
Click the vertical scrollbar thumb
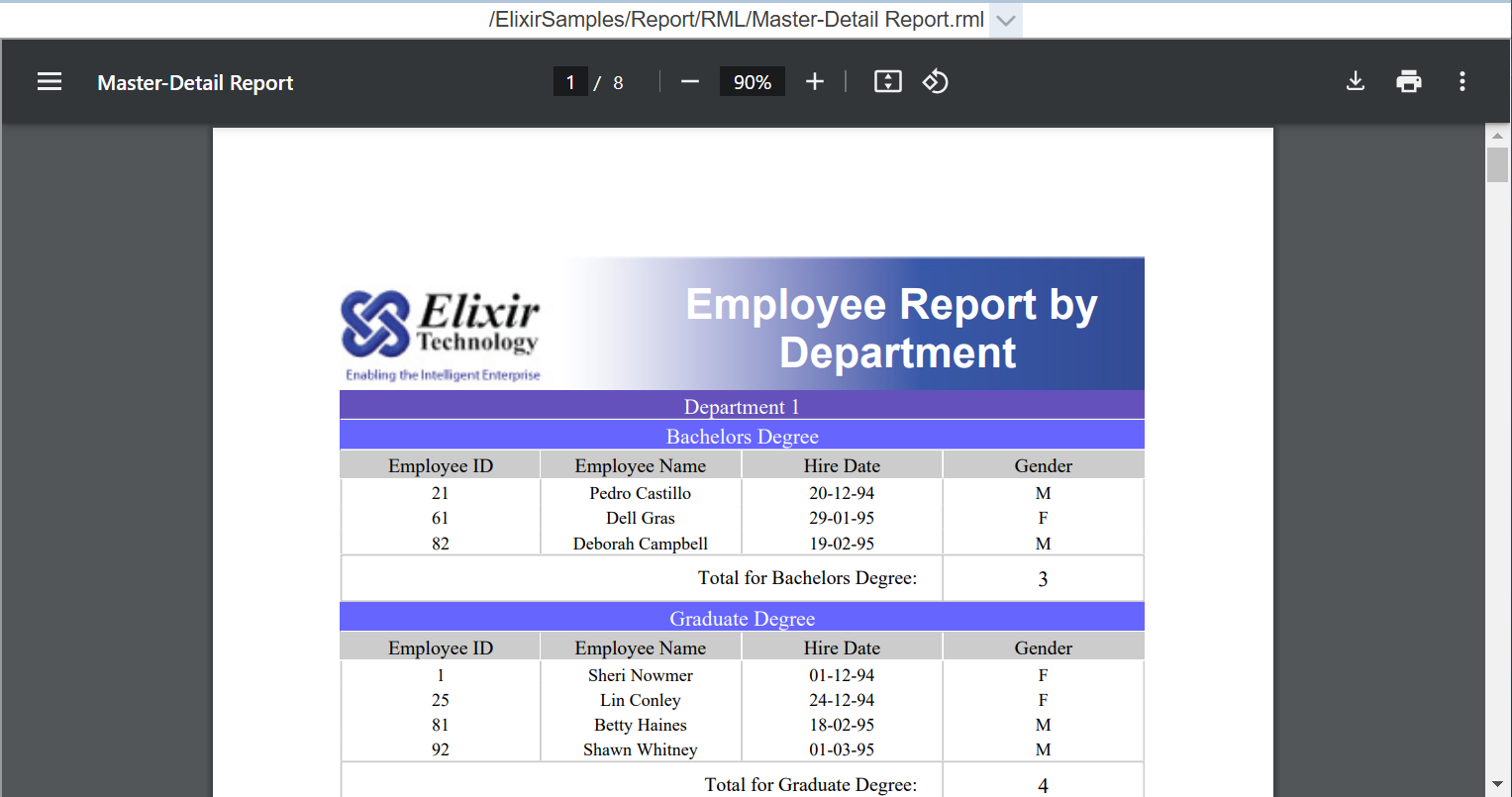(1497, 164)
